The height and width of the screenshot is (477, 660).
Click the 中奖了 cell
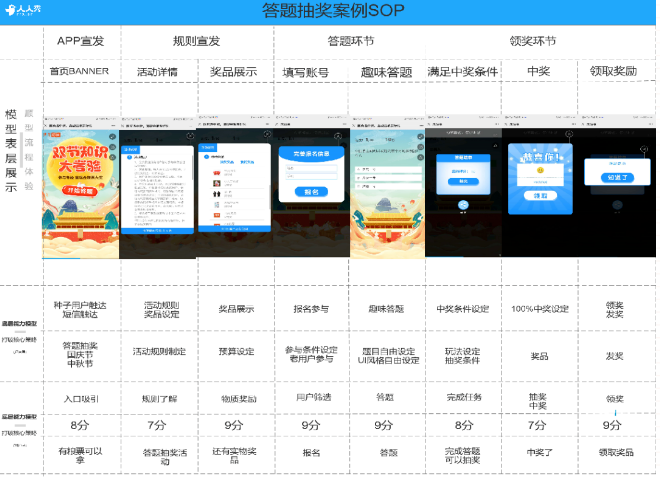coord(540,453)
